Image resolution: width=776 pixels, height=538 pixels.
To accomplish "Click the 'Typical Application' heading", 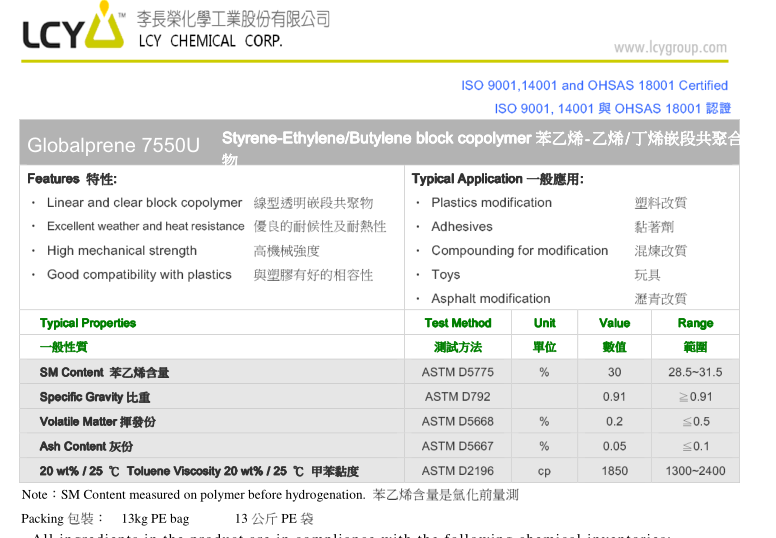I will [467, 179].
